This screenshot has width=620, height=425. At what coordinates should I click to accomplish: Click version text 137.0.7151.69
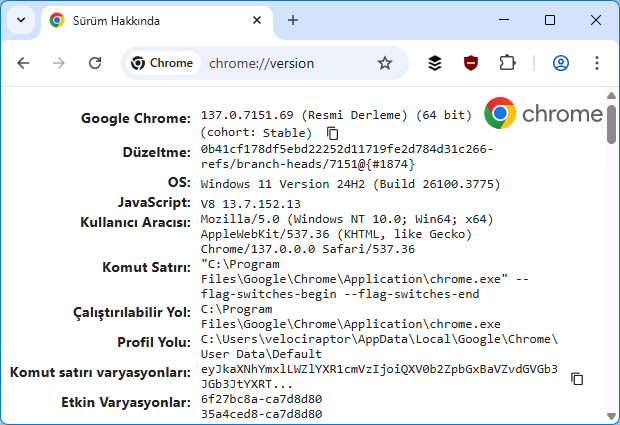click(247, 115)
